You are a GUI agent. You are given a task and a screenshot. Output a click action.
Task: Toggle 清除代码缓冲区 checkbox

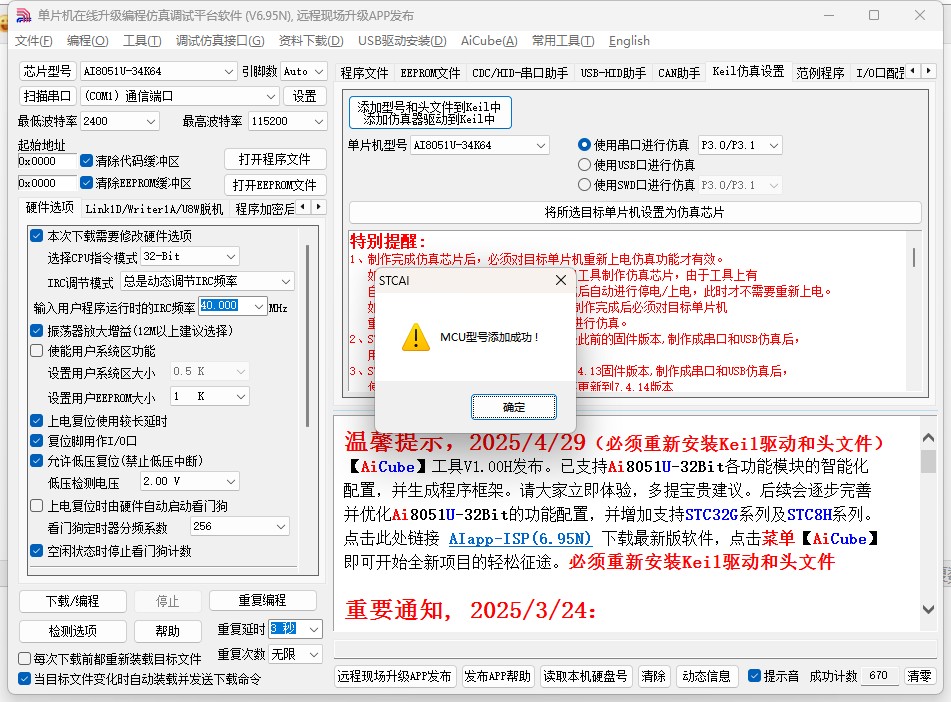click(86, 161)
